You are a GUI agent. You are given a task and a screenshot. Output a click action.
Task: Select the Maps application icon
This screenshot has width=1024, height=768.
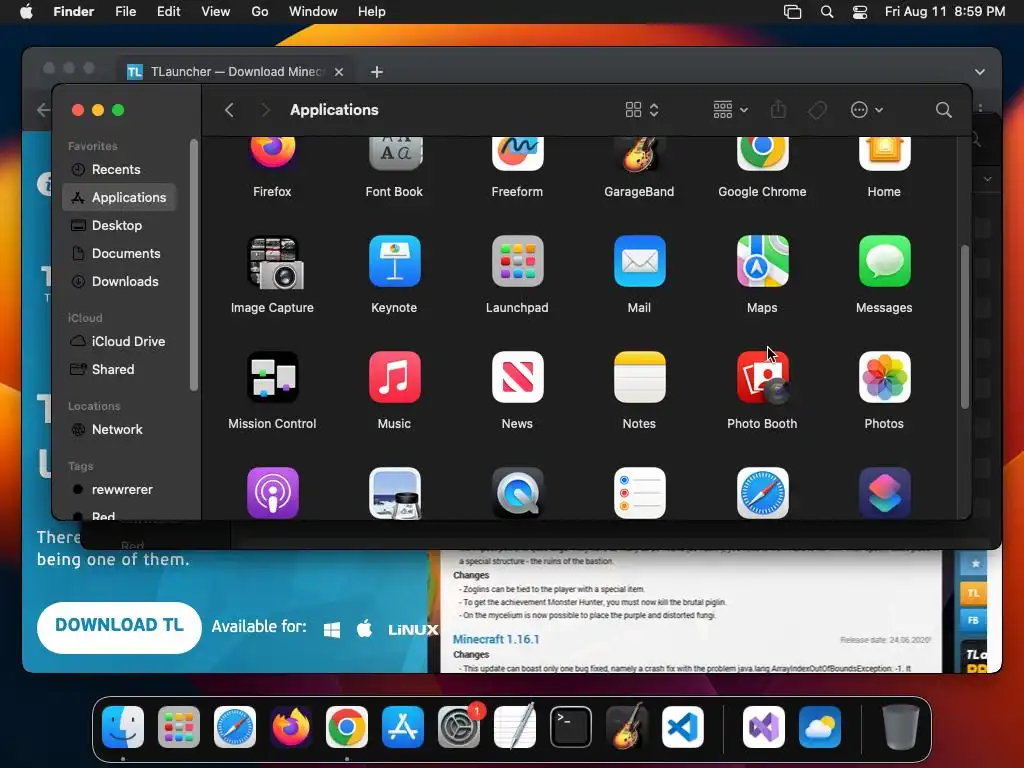[x=762, y=261]
